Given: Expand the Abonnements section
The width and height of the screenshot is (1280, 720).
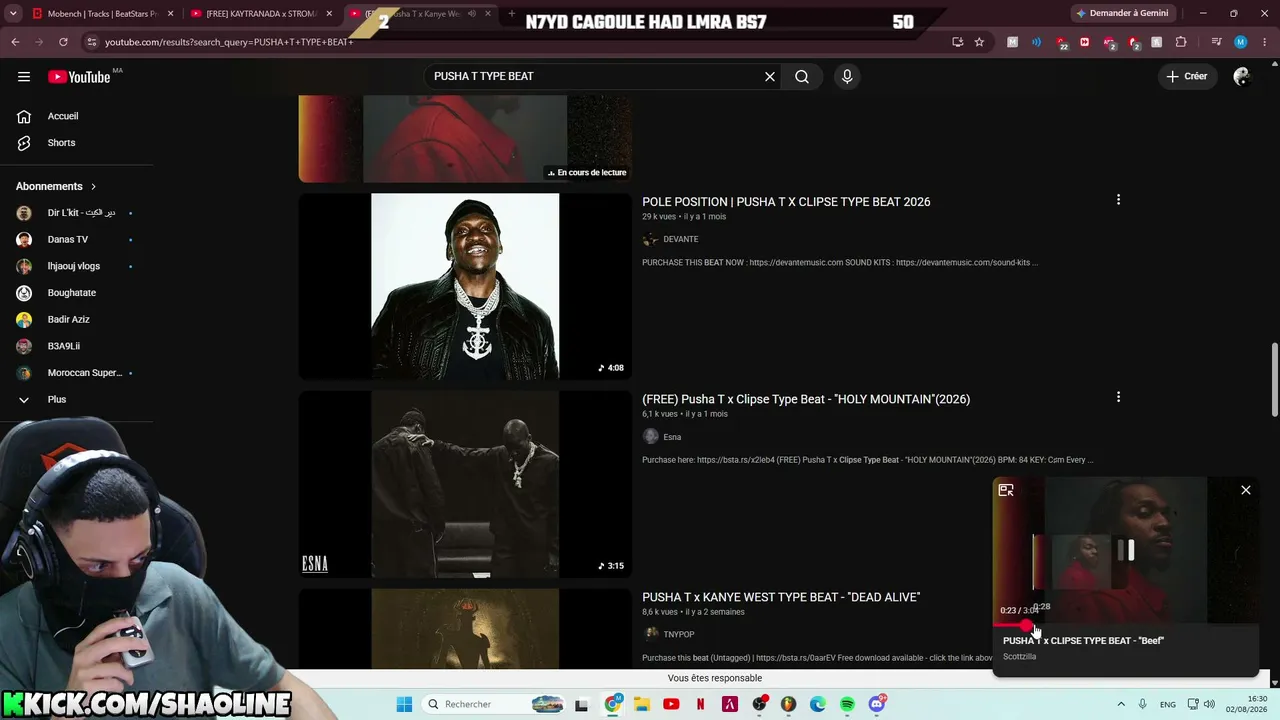Looking at the screenshot, I should (57, 186).
